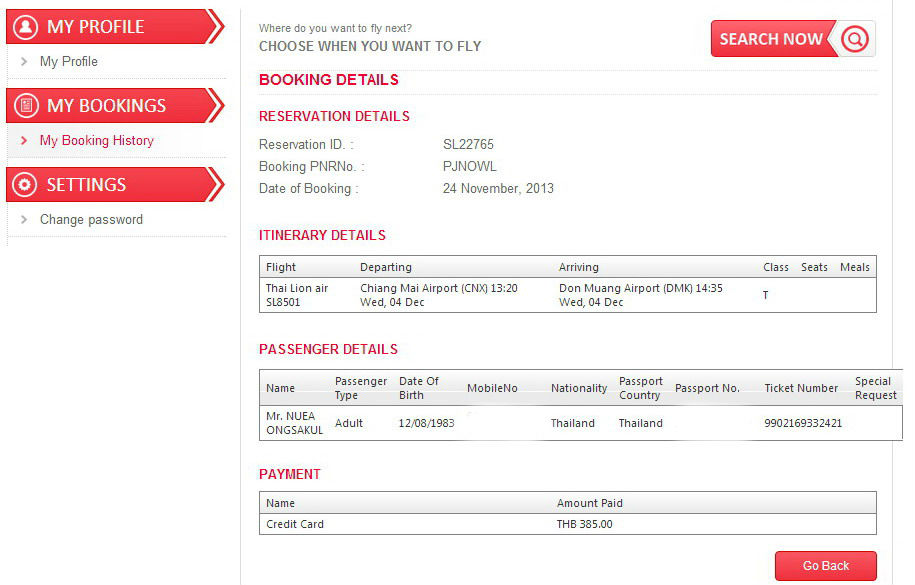Select the Change password link
915x585 pixels.
pos(91,220)
